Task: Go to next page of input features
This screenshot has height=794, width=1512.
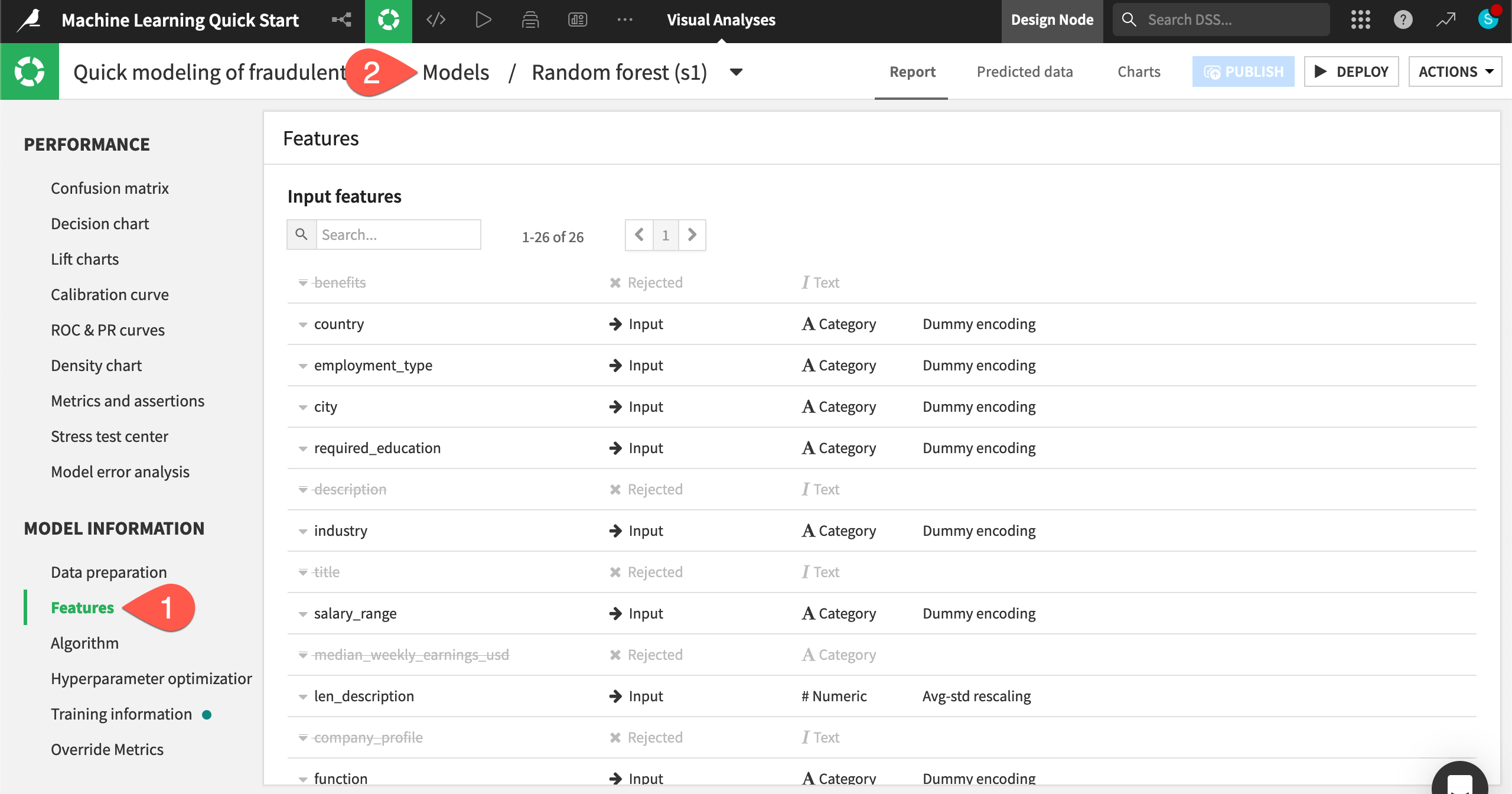Action: coord(692,235)
